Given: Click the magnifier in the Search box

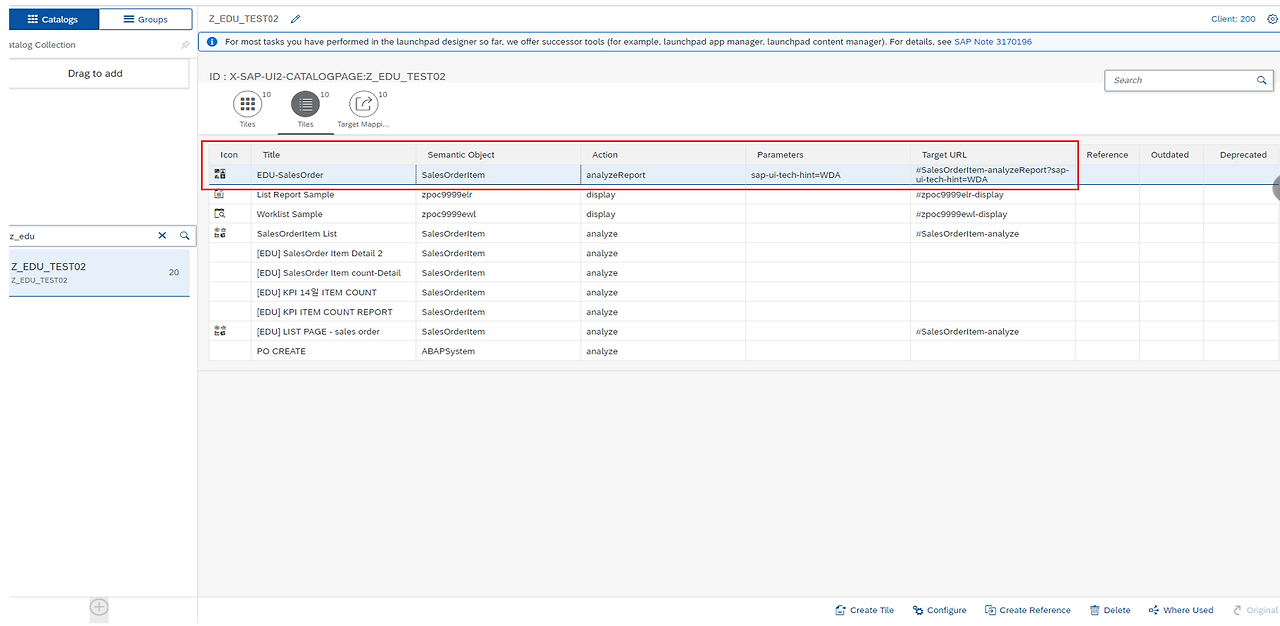Looking at the screenshot, I should pos(1262,80).
